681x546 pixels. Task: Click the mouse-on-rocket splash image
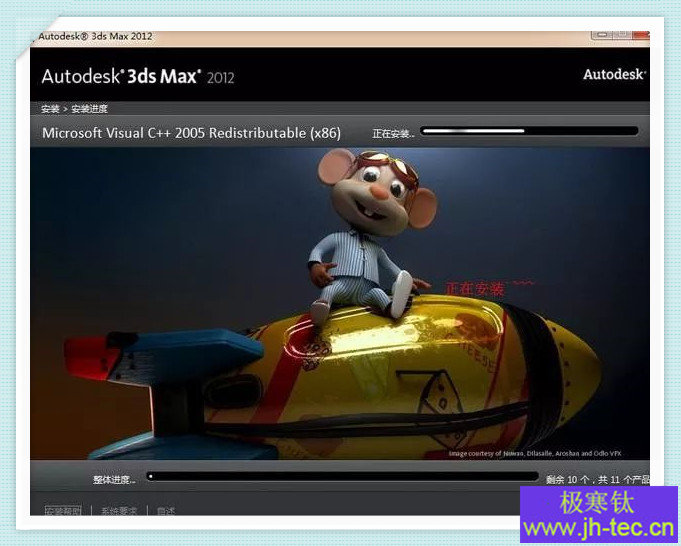(x=340, y=304)
